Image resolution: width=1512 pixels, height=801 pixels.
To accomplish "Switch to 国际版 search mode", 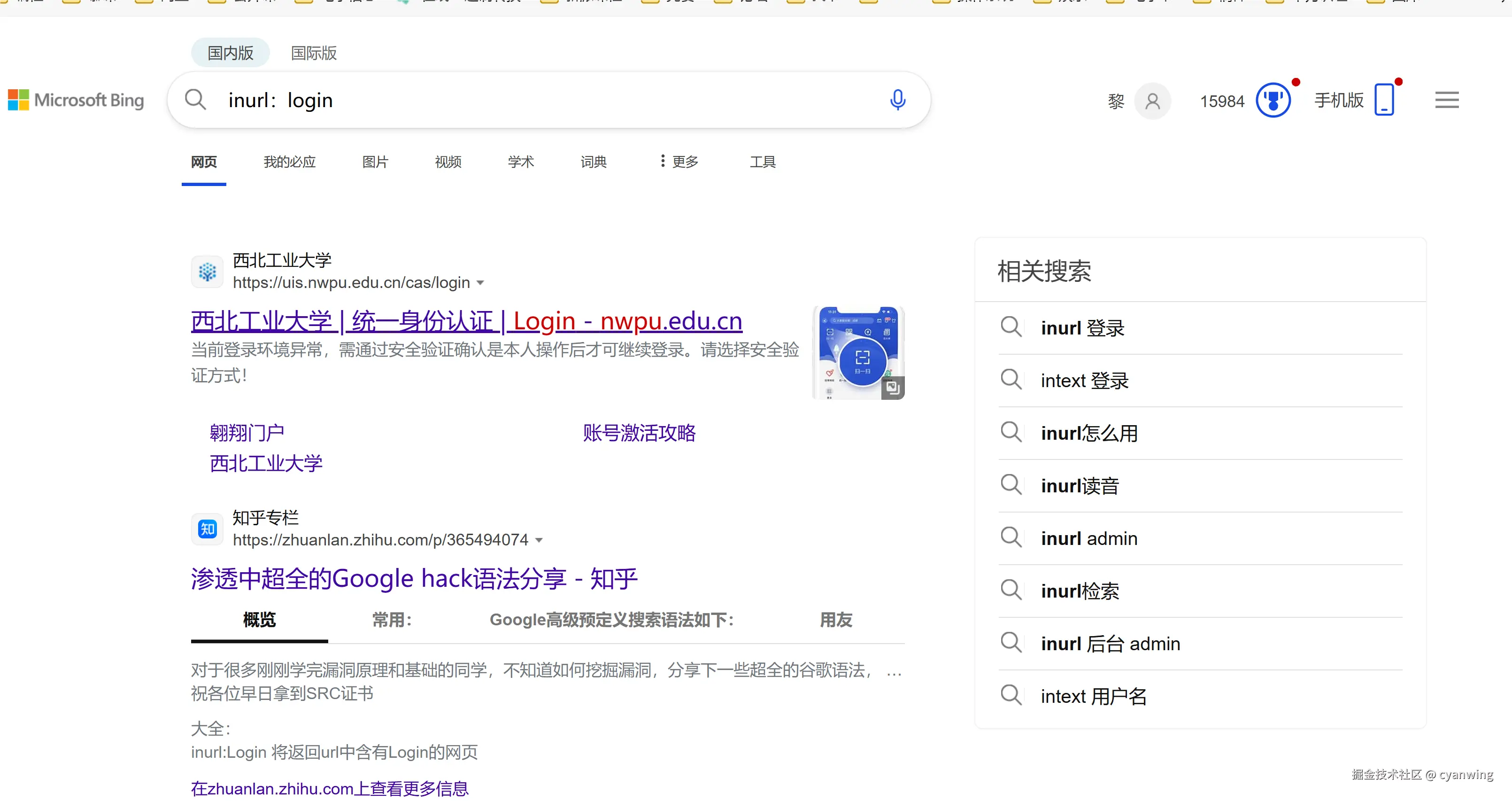I will tap(314, 53).
